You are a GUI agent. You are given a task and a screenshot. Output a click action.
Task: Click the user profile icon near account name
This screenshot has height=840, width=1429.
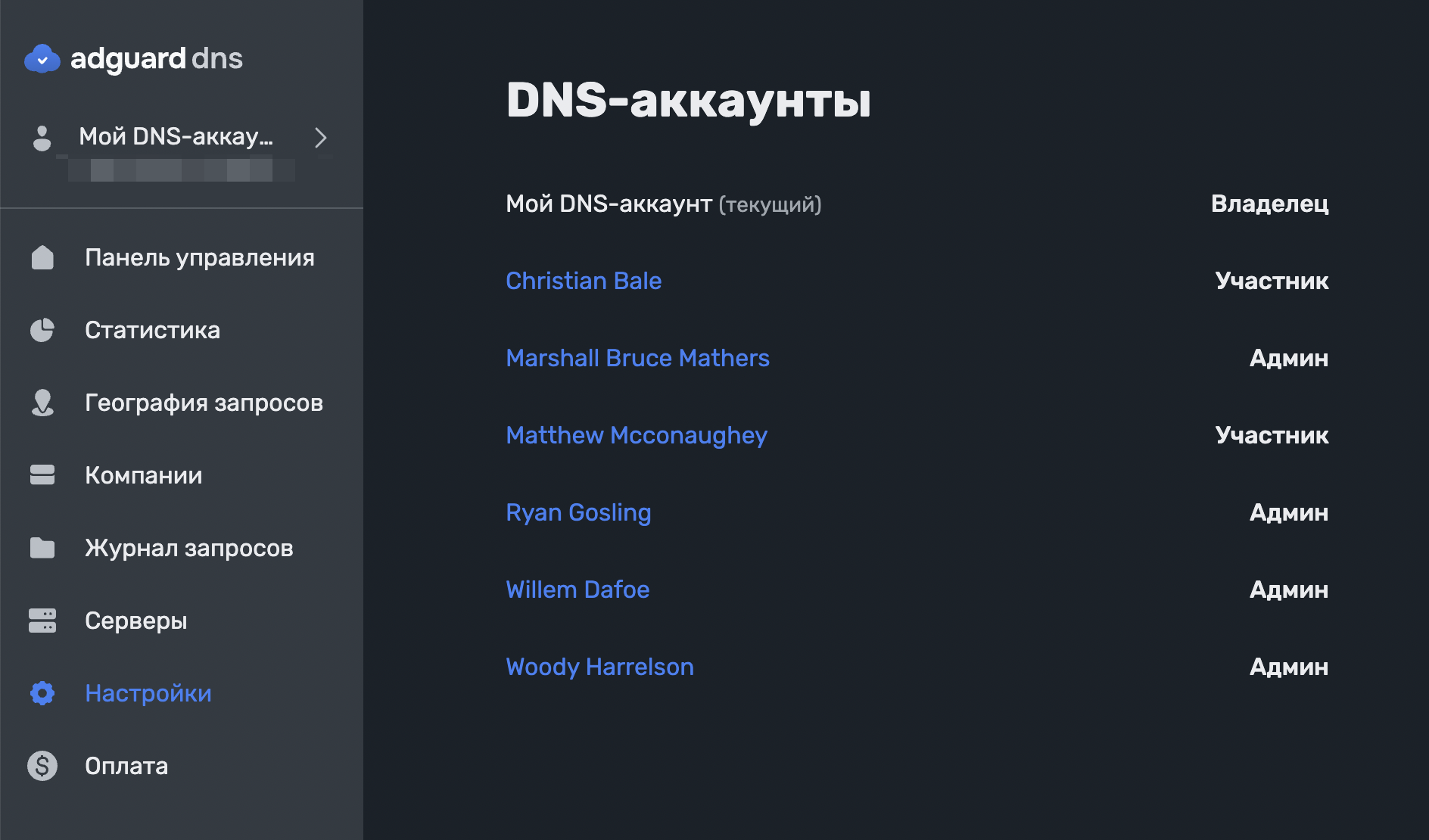[x=42, y=138]
